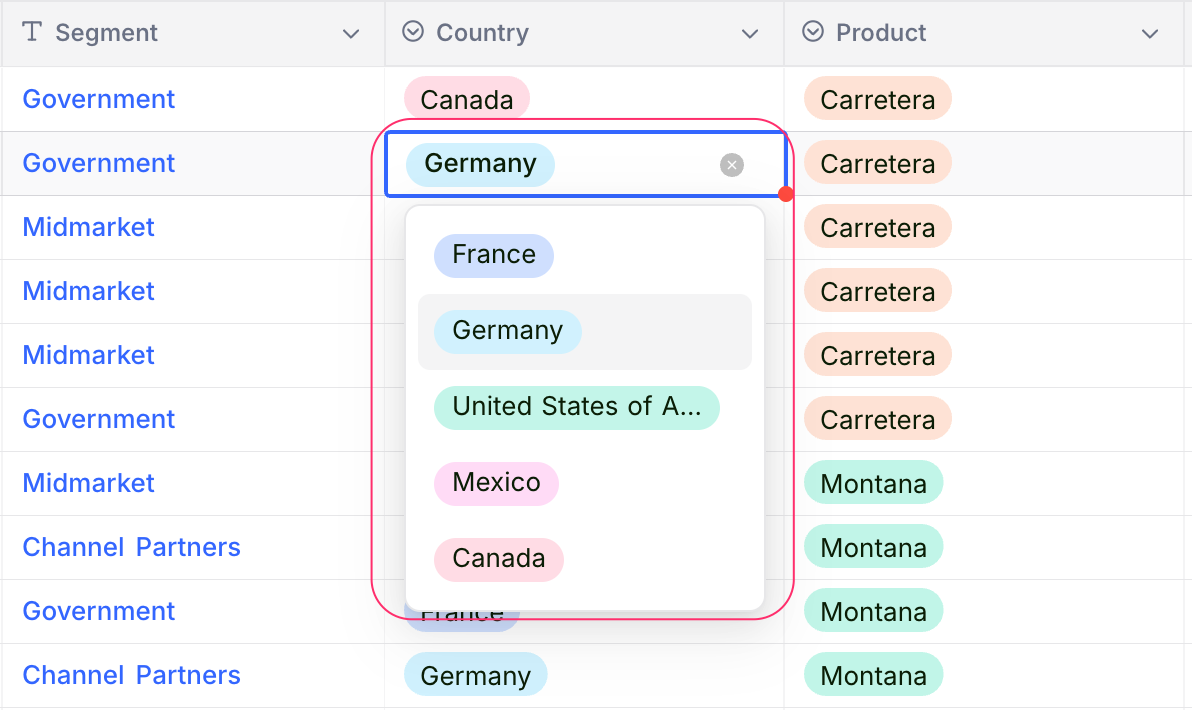The width and height of the screenshot is (1192, 710).
Task: Click the Germany tag in the bottom row
Action: (475, 675)
